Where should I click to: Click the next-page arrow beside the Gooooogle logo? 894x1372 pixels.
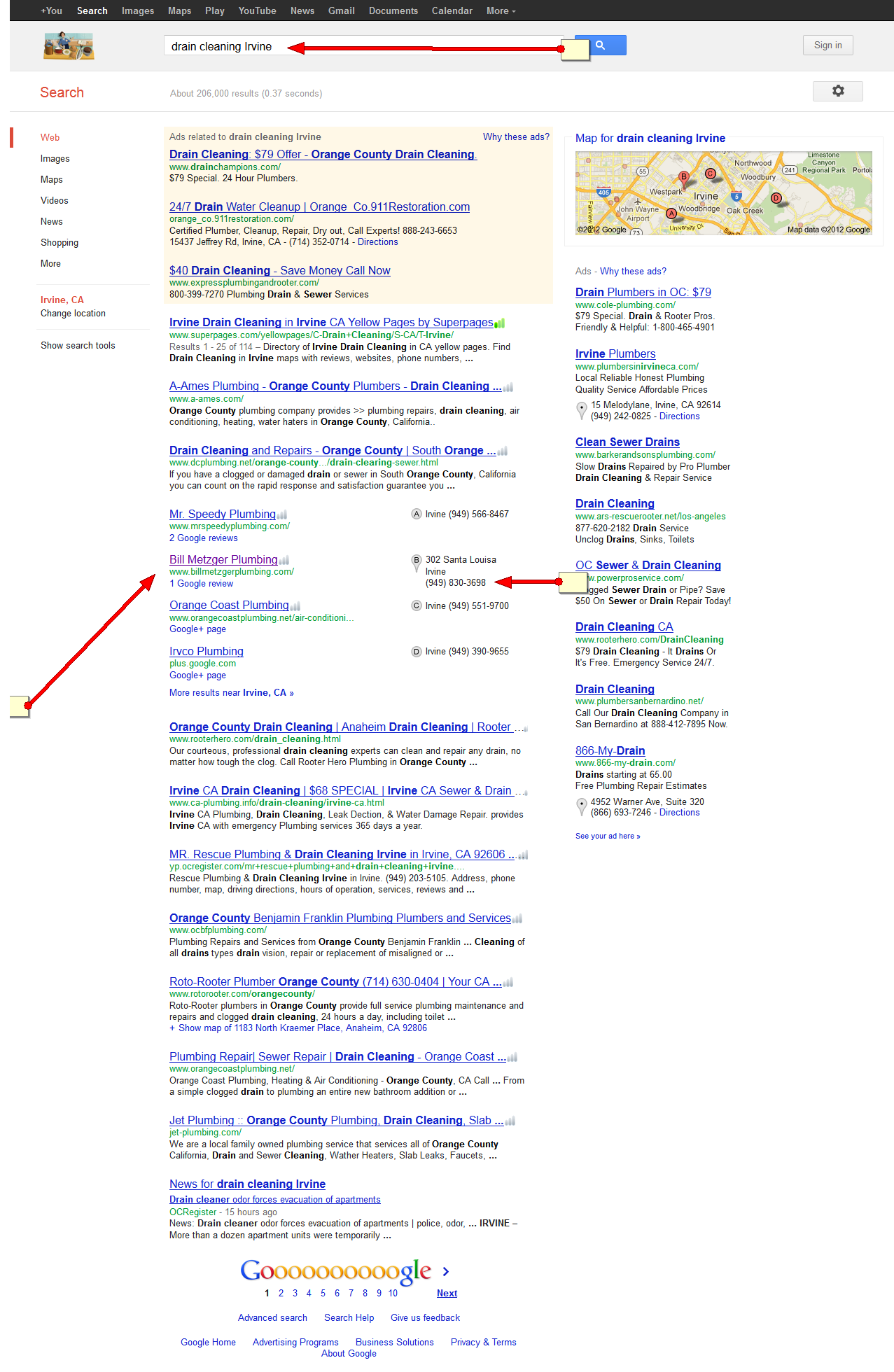446,1271
